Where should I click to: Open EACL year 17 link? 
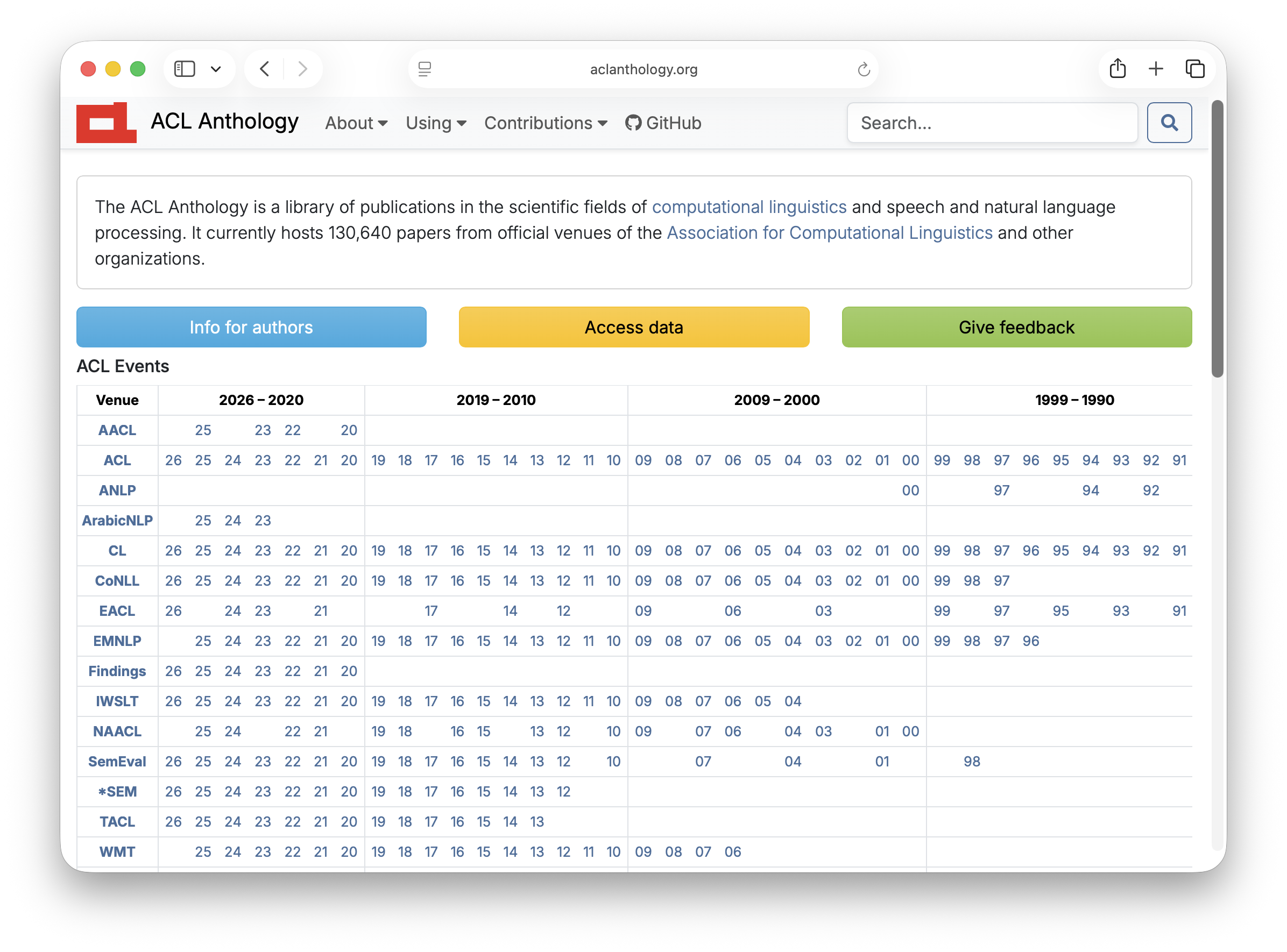click(x=430, y=611)
